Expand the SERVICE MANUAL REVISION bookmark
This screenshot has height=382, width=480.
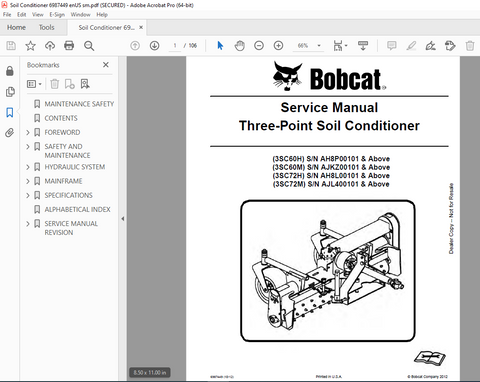click(28, 224)
